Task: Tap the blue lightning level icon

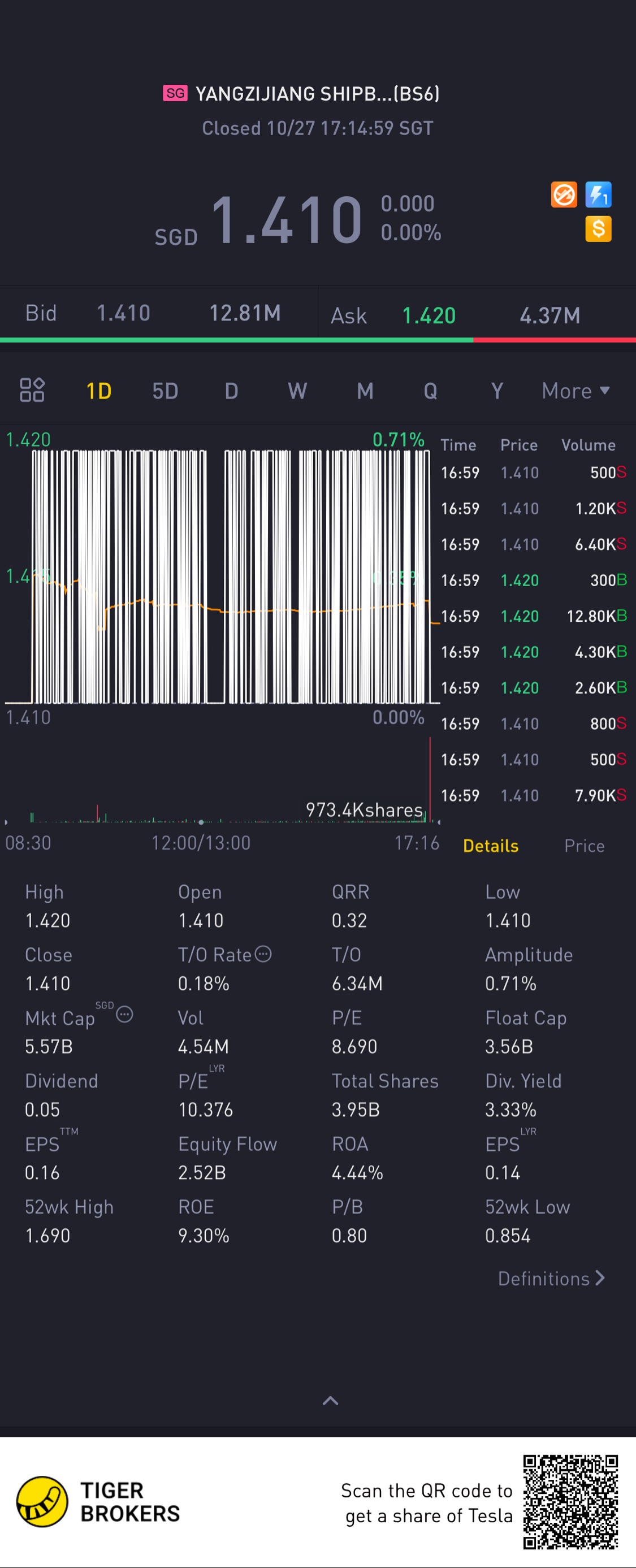Action: (598, 195)
